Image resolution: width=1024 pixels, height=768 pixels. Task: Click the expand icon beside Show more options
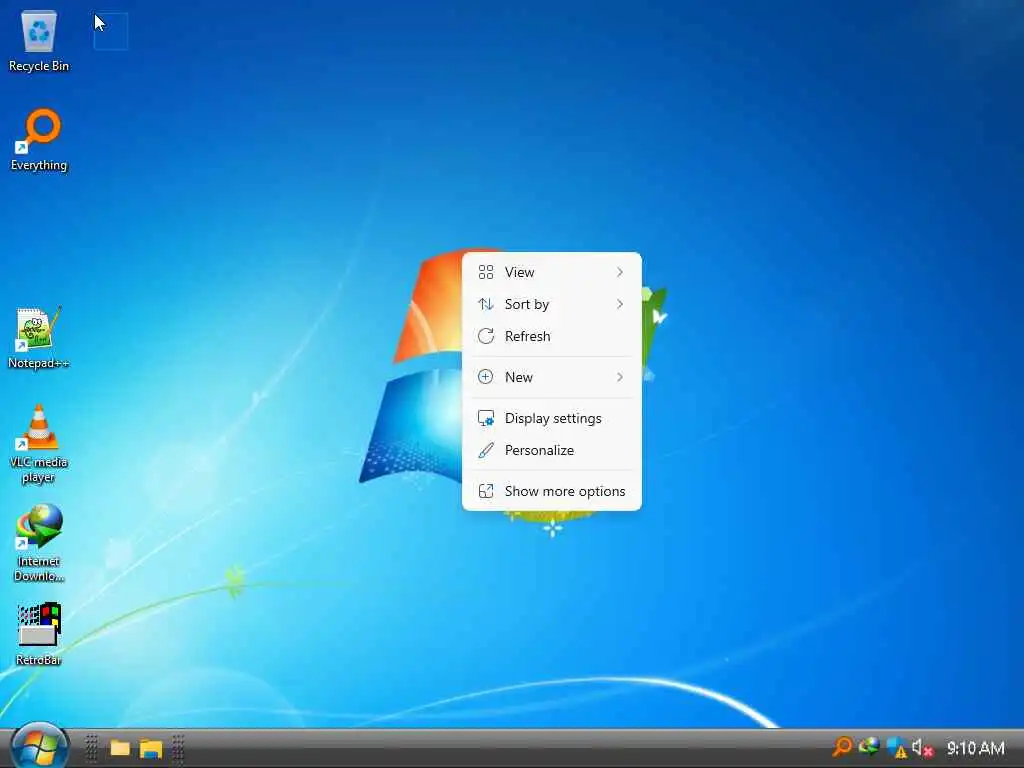[x=486, y=492]
